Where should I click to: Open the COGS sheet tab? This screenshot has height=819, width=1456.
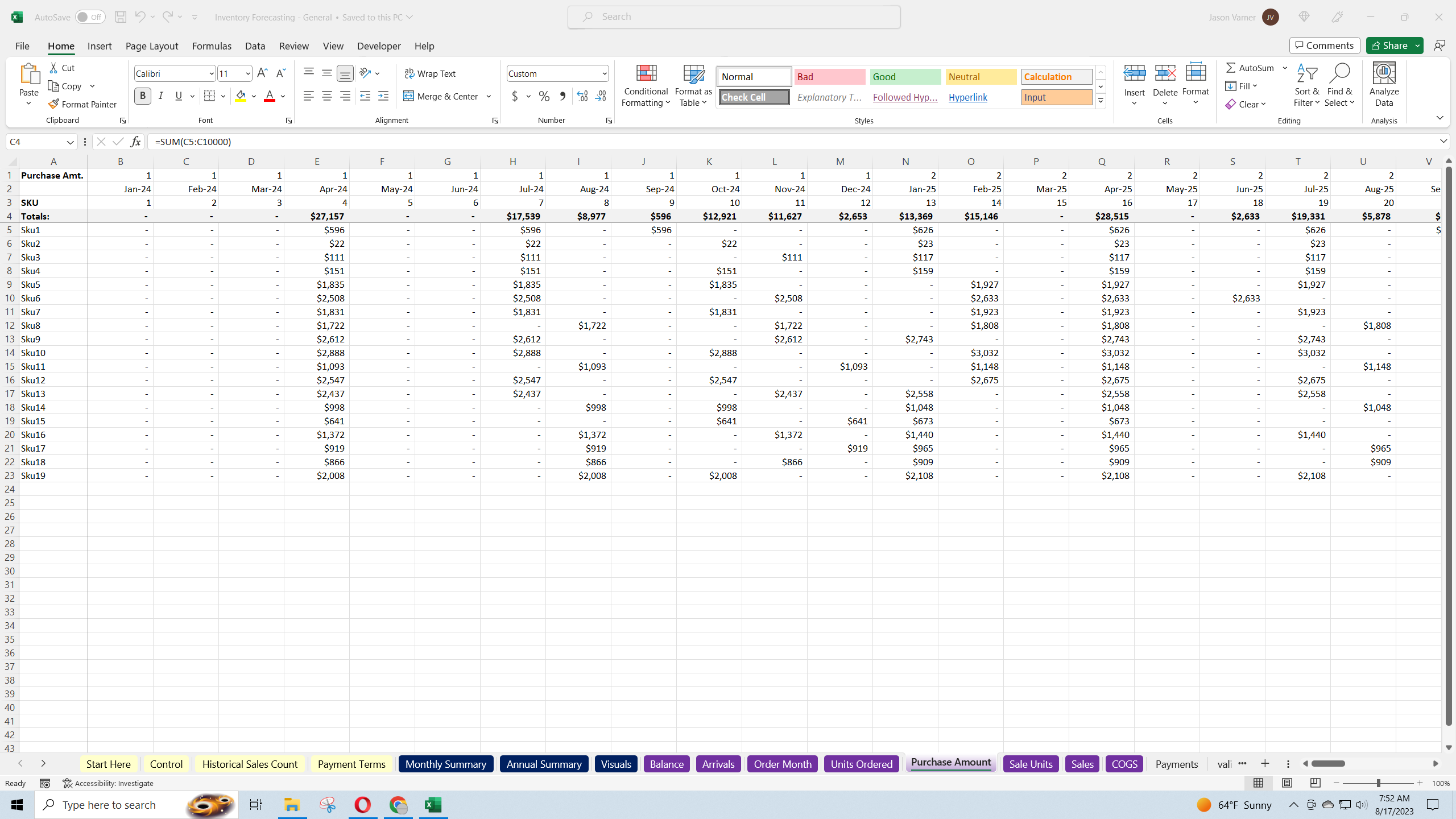pyautogui.click(x=1124, y=764)
